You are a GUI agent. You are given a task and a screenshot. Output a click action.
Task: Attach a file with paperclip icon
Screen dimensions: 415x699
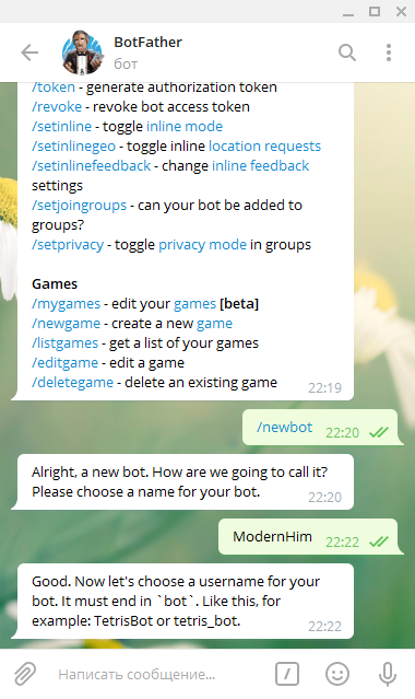coord(25,674)
